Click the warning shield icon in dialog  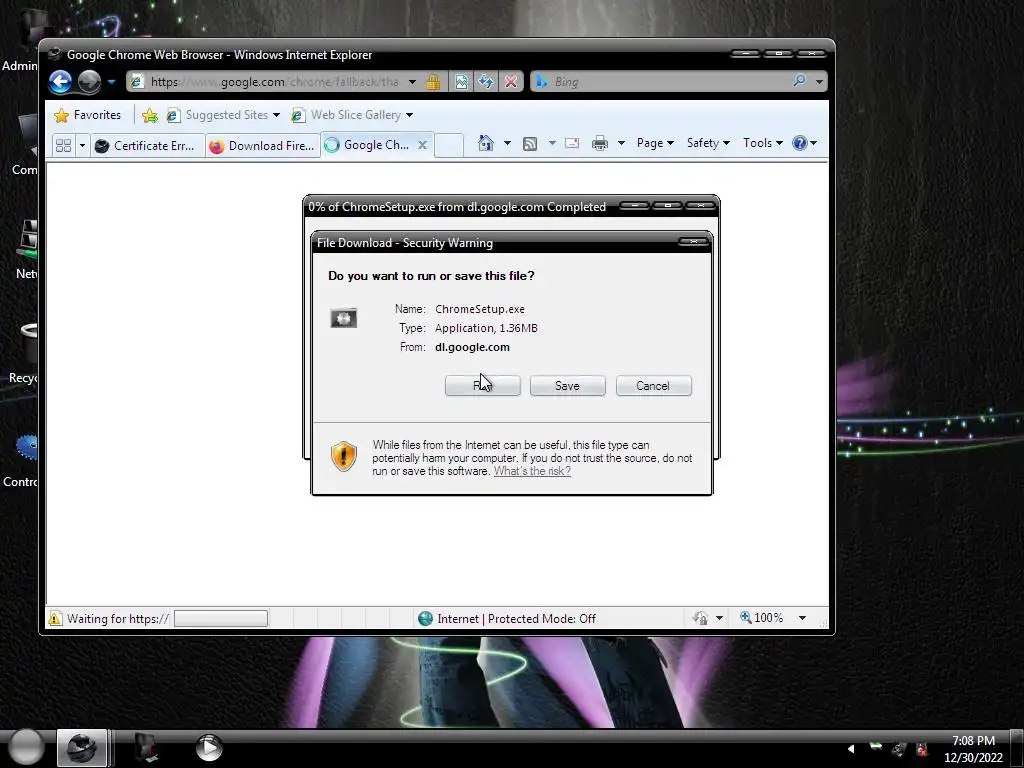click(344, 456)
